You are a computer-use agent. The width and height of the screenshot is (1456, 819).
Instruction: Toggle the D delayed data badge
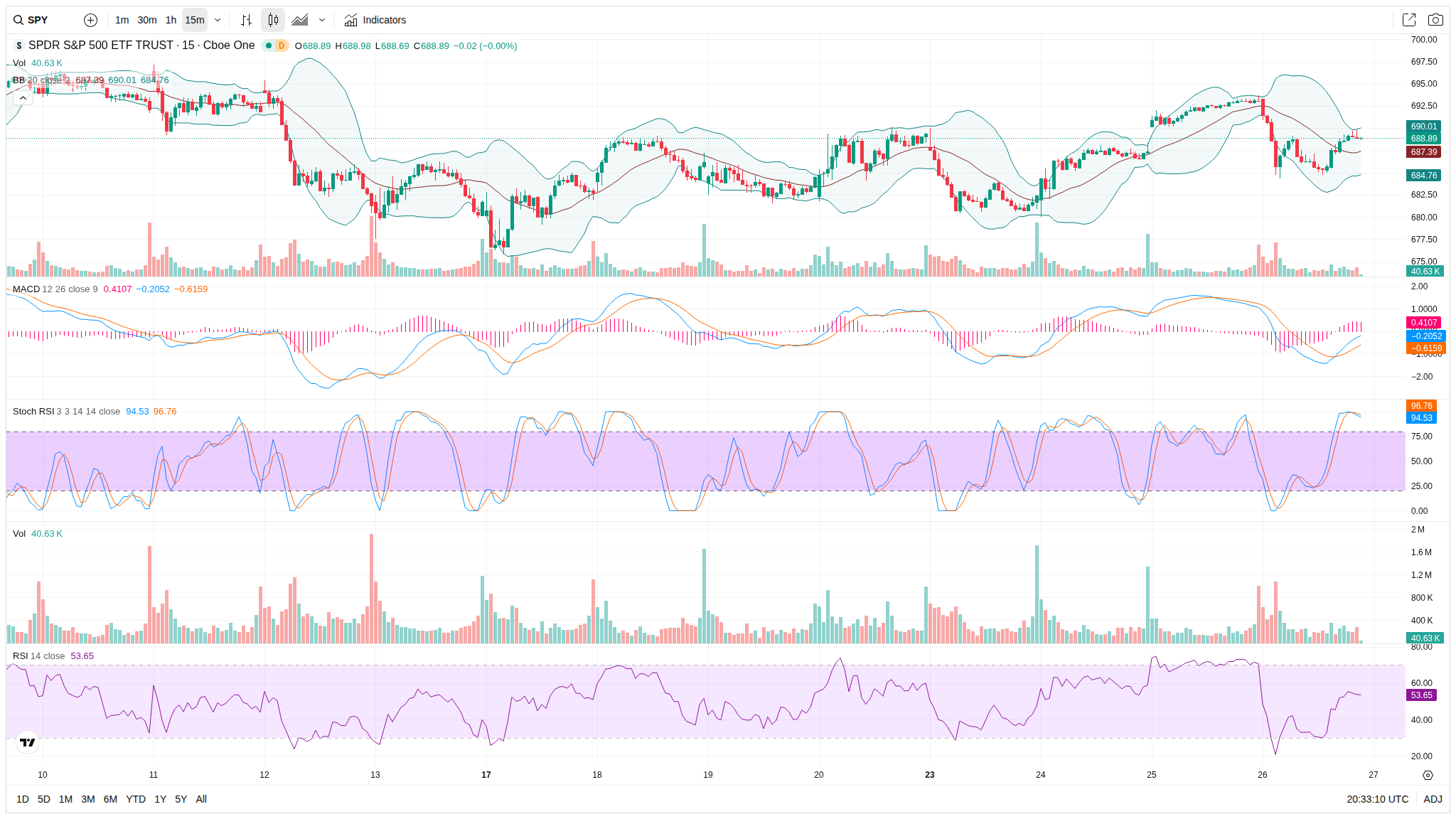(x=282, y=45)
